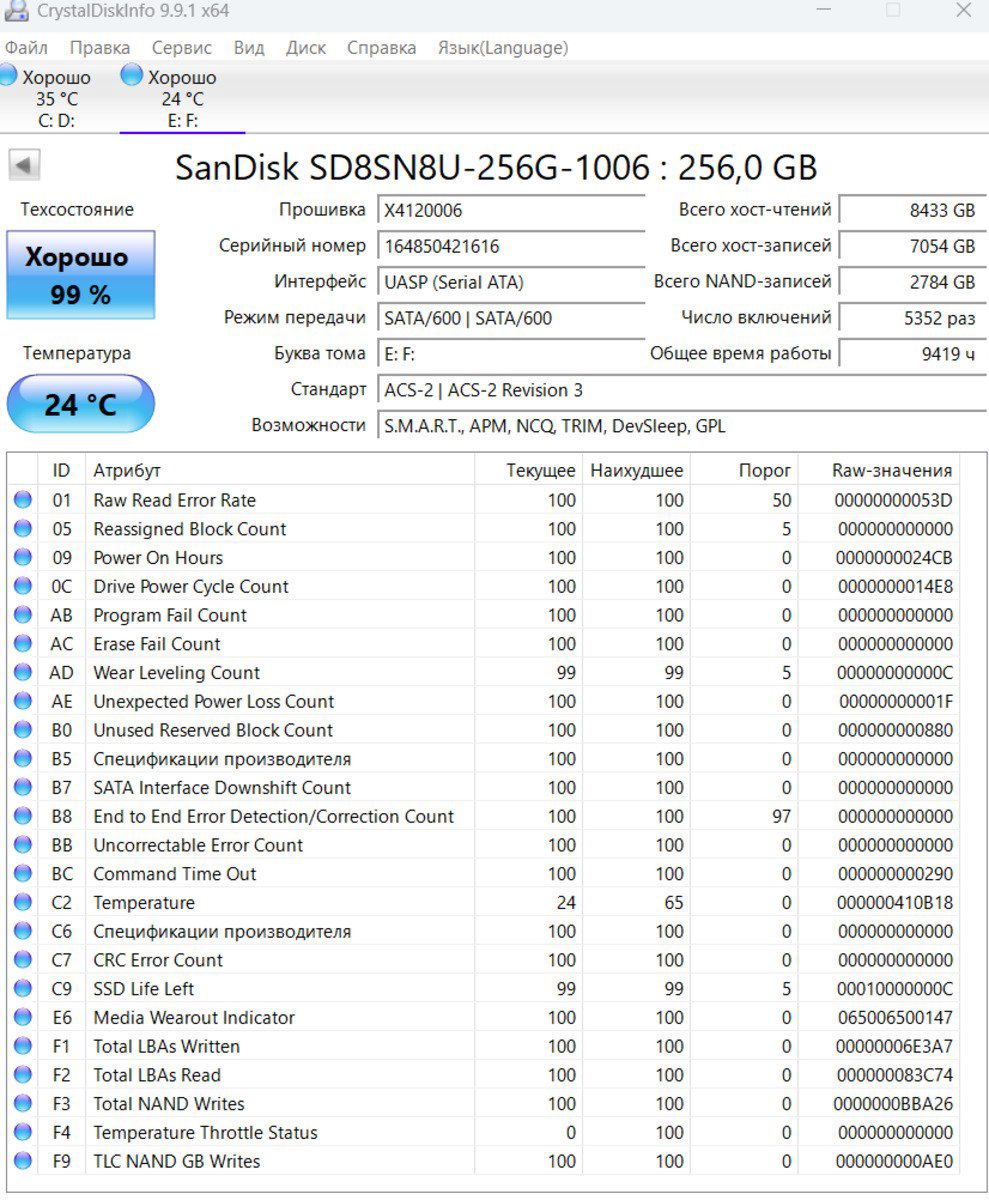The height and width of the screenshot is (1200, 989).
Task: Click the Интерфейс field UASP (Serial ATA)
Action: click(511, 282)
